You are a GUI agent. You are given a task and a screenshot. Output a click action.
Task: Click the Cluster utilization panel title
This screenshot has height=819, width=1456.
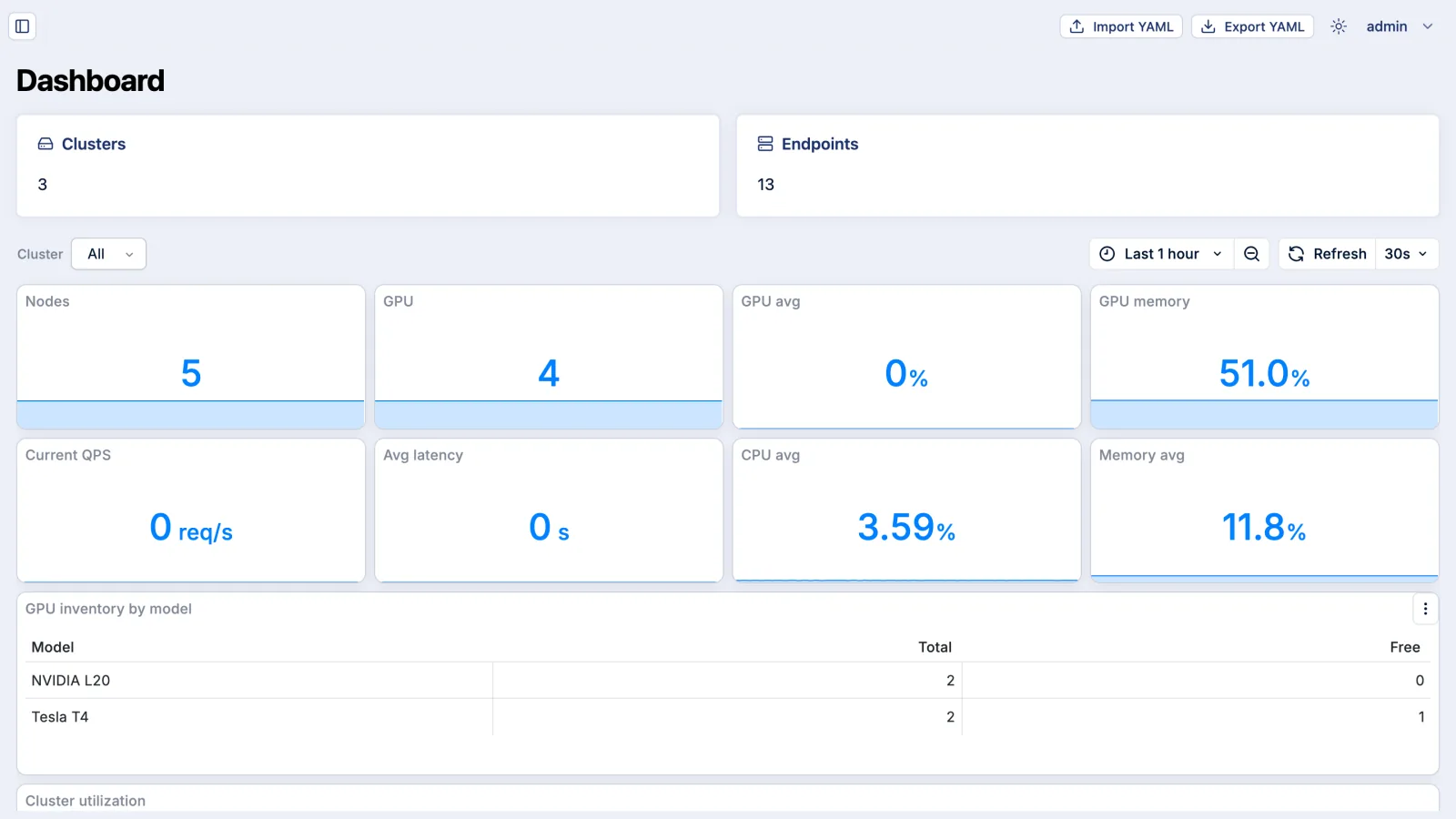[x=86, y=801]
